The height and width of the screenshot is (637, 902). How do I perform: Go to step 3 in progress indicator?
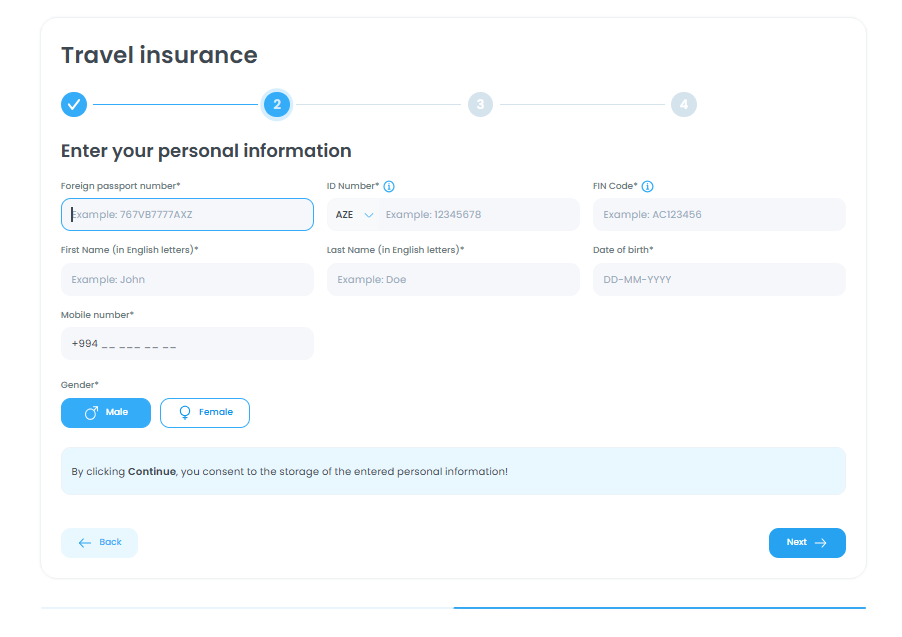tap(480, 104)
